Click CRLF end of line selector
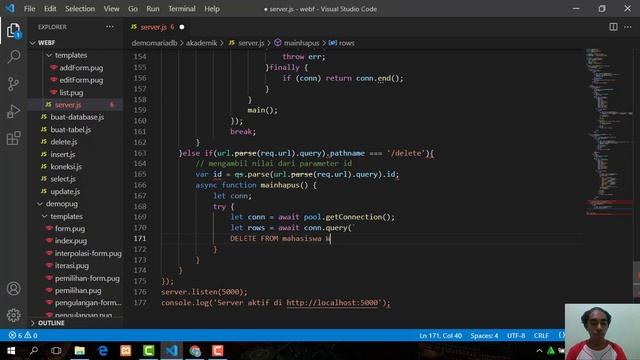The height and width of the screenshot is (360, 640). [541, 336]
